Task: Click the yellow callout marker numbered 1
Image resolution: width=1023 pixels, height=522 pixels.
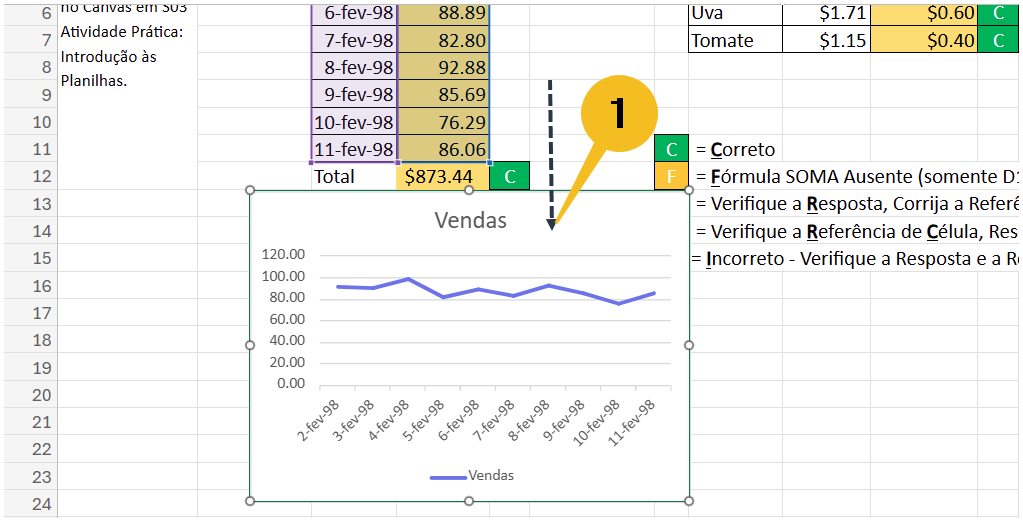Action: (x=618, y=115)
